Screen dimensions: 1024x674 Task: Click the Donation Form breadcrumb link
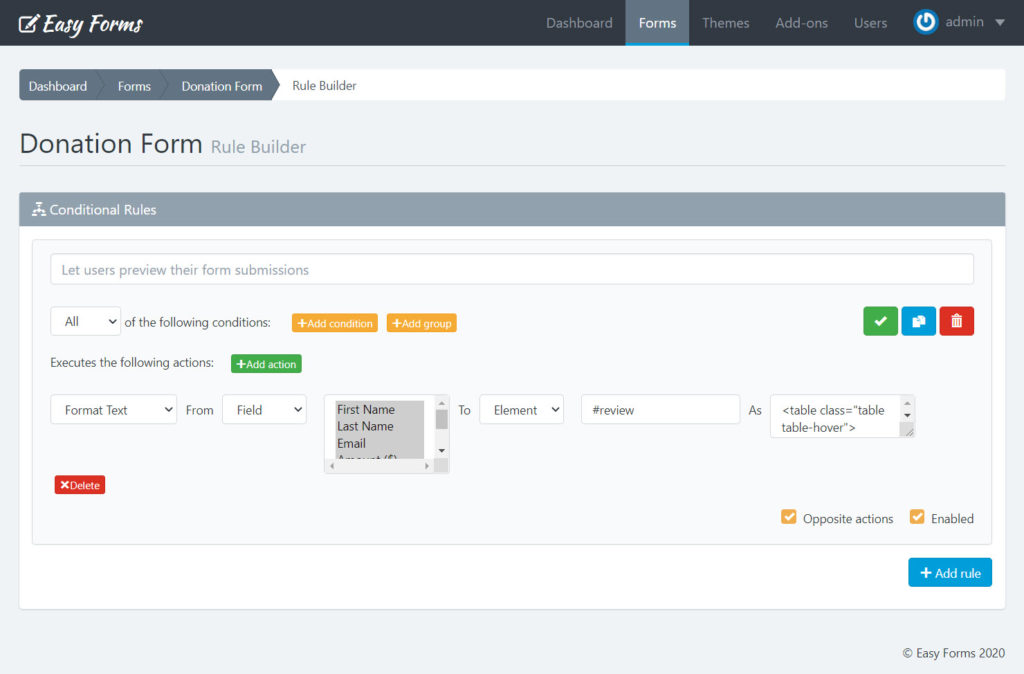(221, 86)
